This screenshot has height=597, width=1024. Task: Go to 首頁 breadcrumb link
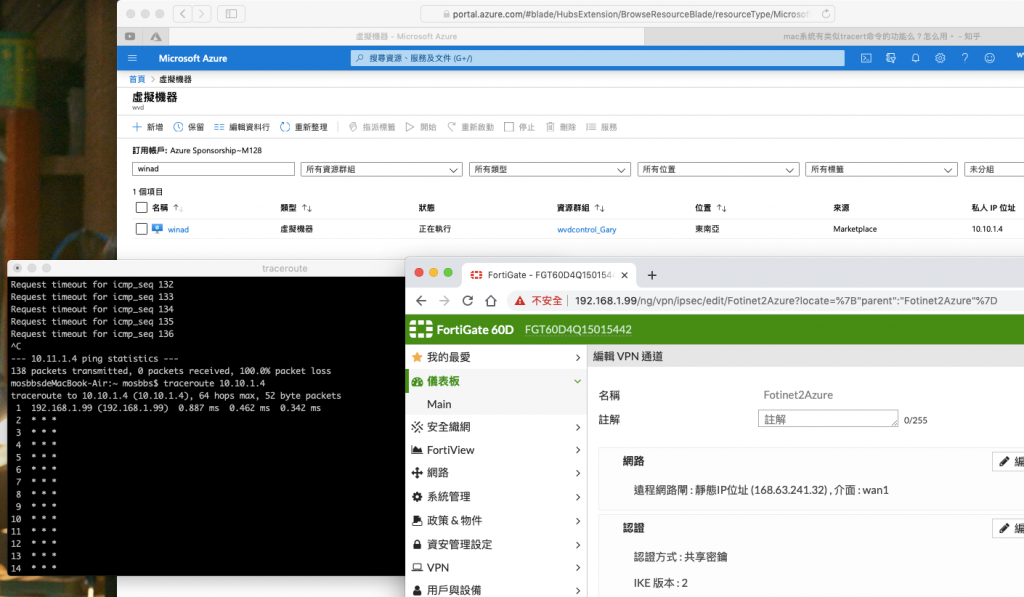tap(137, 79)
